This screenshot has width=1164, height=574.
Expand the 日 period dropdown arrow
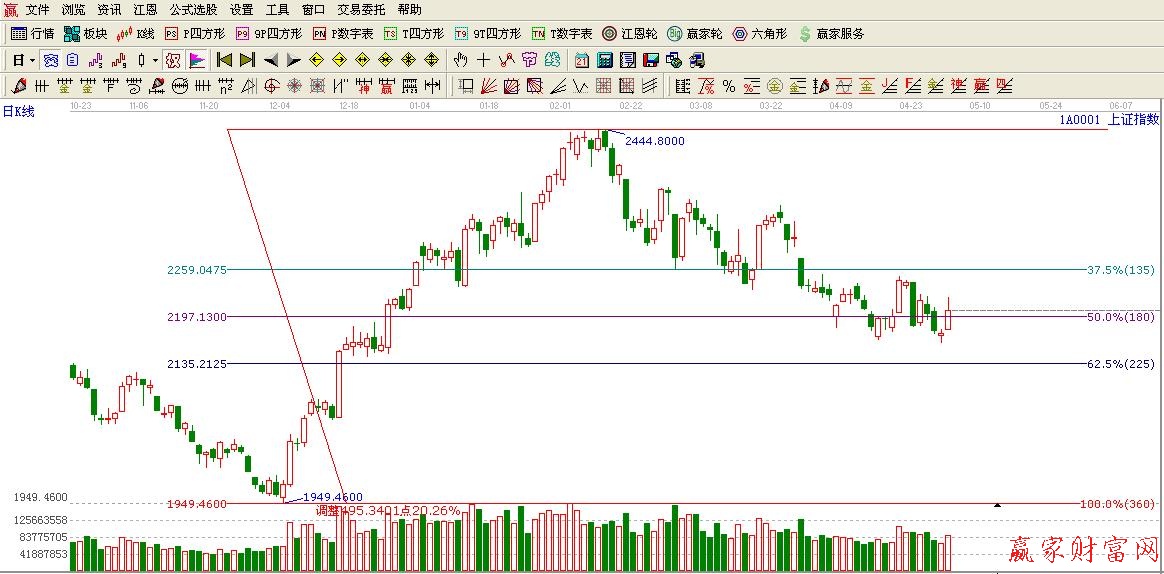point(32,60)
